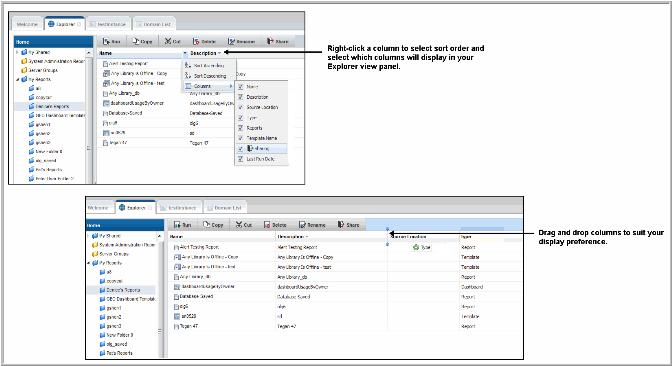Image resolution: width=672 pixels, height=366 pixels.
Task: Expand My Shared node in lower tree
Action: (89, 236)
